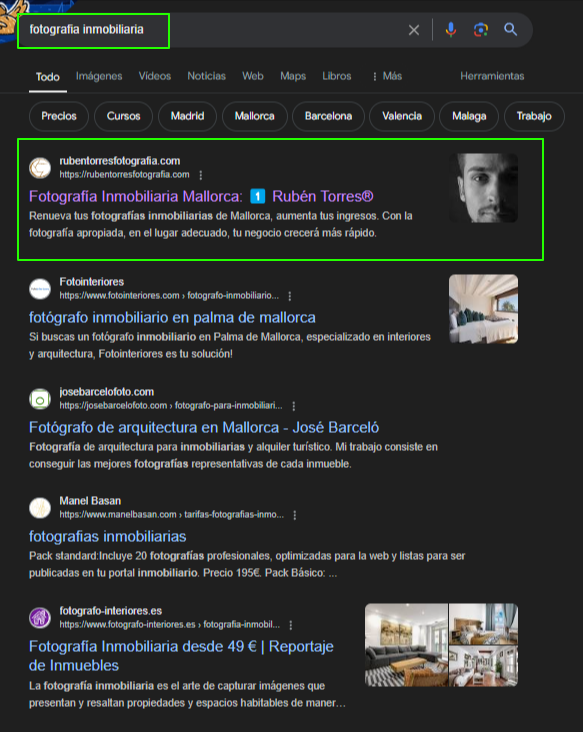Open the Herramientas search tools

click(492, 76)
